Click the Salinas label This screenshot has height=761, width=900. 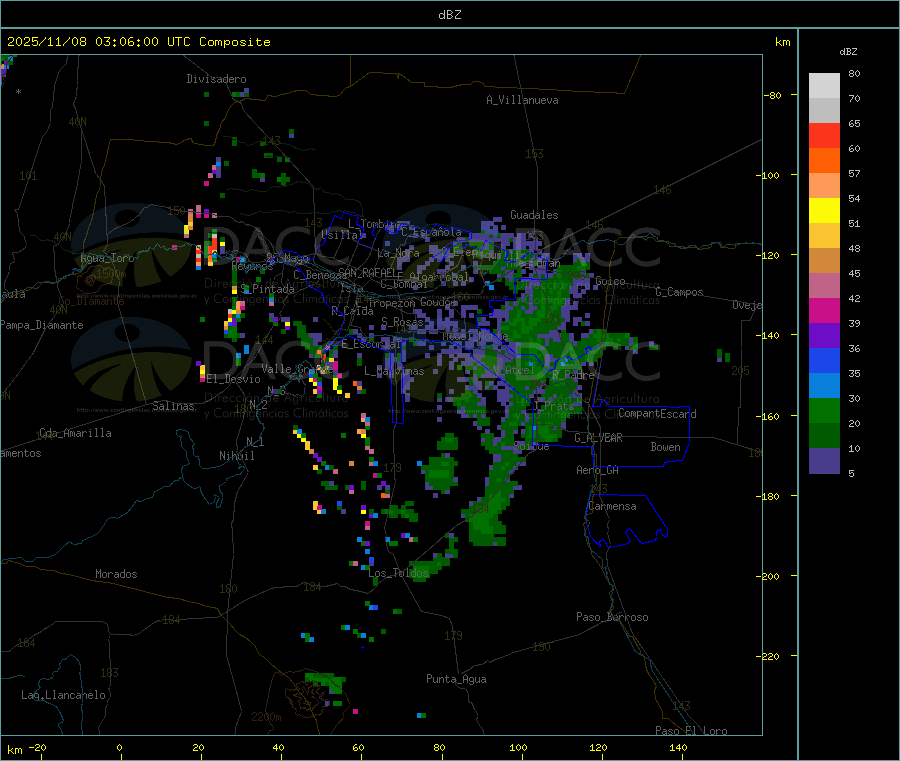click(x=173, y=406)
